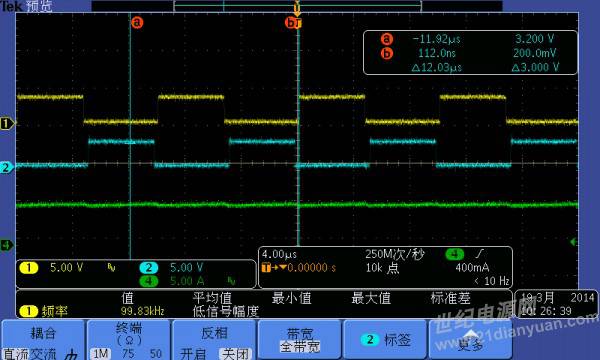
Task: Select 75 ohm termination option
Action: pos(128,354)
